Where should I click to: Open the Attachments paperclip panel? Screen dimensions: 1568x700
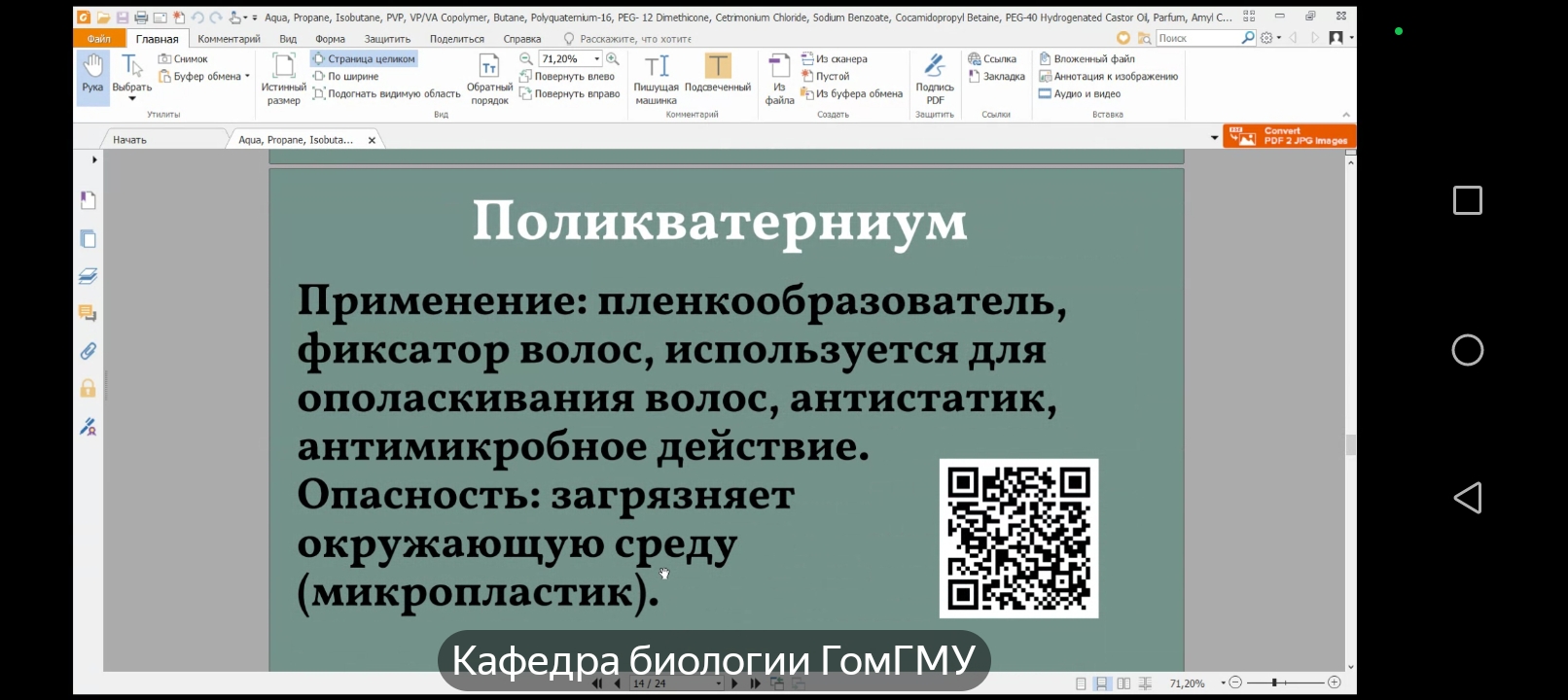point(88,351)
